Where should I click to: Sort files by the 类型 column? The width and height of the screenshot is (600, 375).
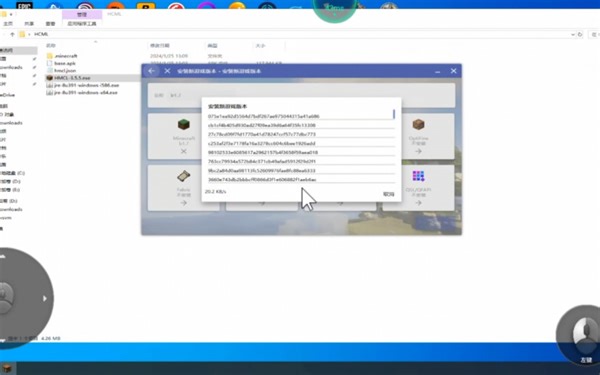click(212, 46)
